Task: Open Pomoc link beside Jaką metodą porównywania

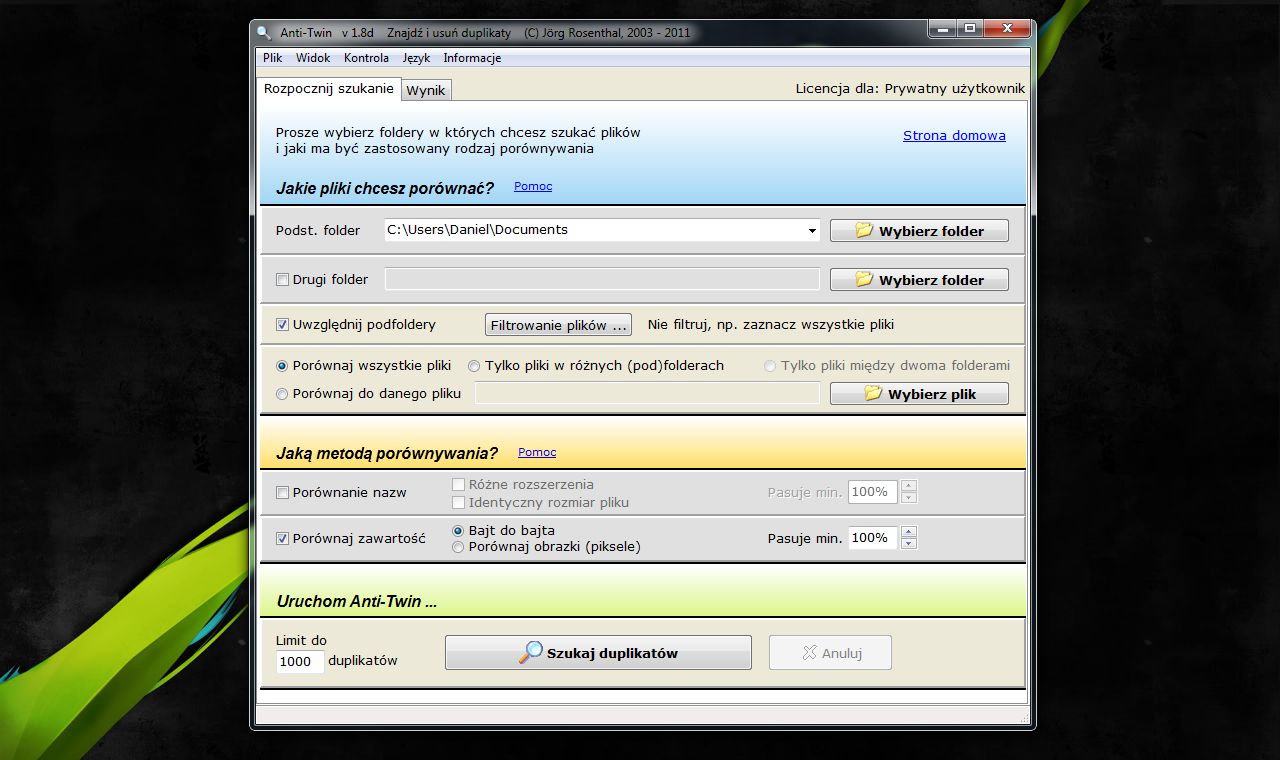Action: coord(537,452)
